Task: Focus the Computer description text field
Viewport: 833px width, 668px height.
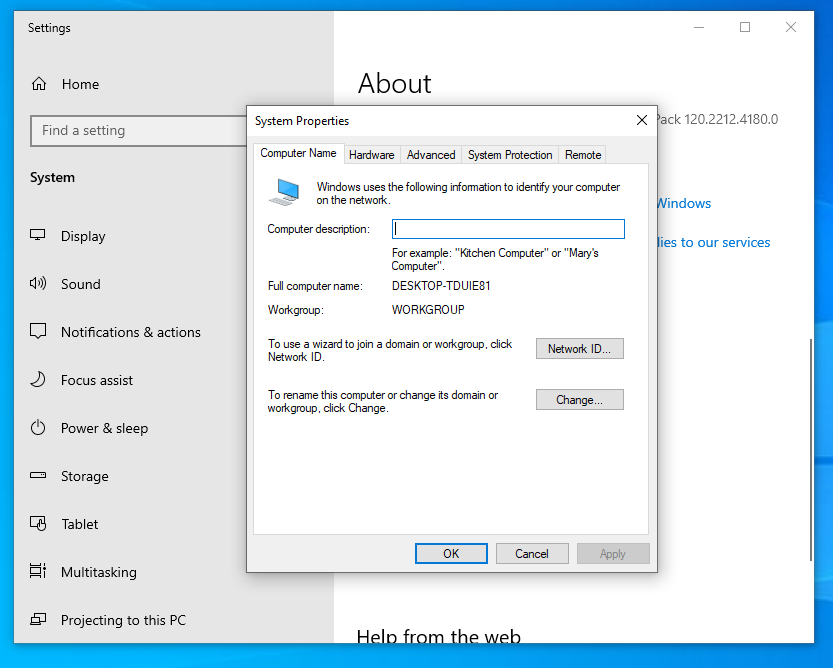Action: [x=508, y=229]
